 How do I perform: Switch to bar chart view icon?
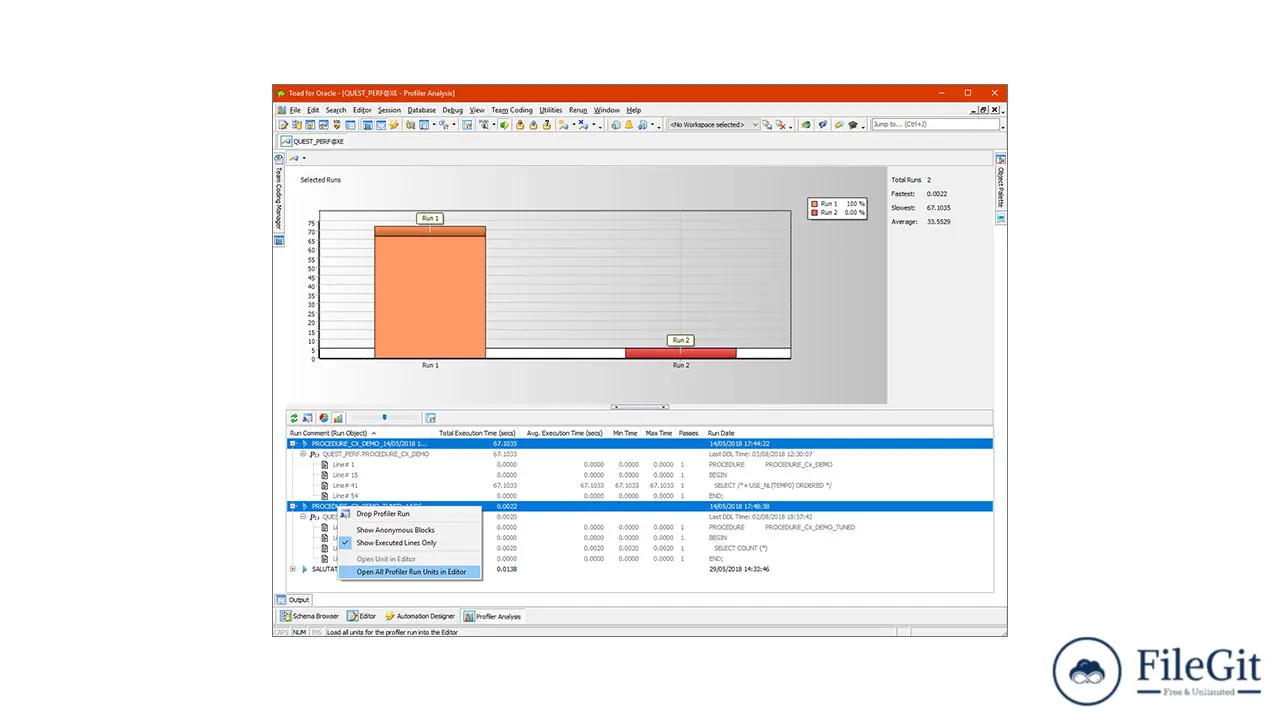(338, 418)
